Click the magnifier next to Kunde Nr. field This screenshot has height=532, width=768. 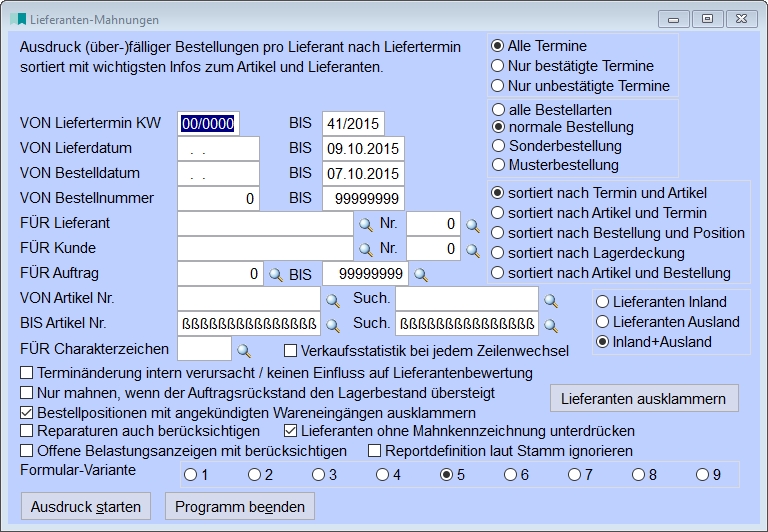pyautogui.click(x=472, y=249)
